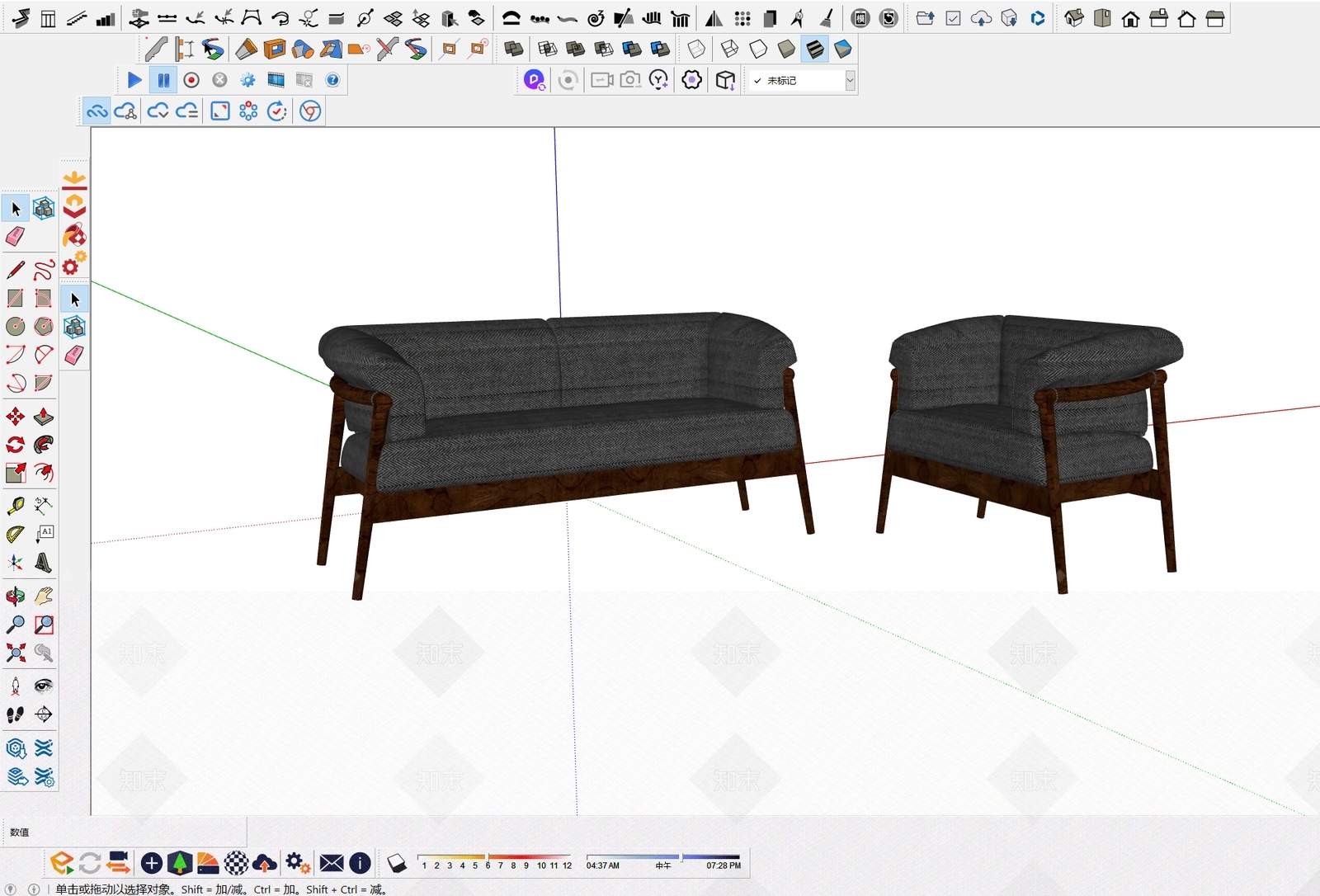Viewport: 1320px width, 896px height.
Task: Switch to Right view
Action: 1158,18
